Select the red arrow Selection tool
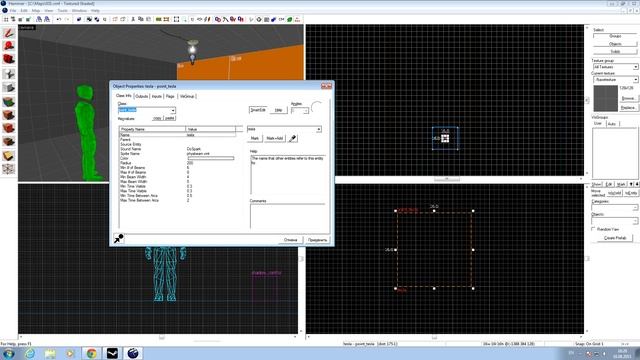 click(9, 33)
